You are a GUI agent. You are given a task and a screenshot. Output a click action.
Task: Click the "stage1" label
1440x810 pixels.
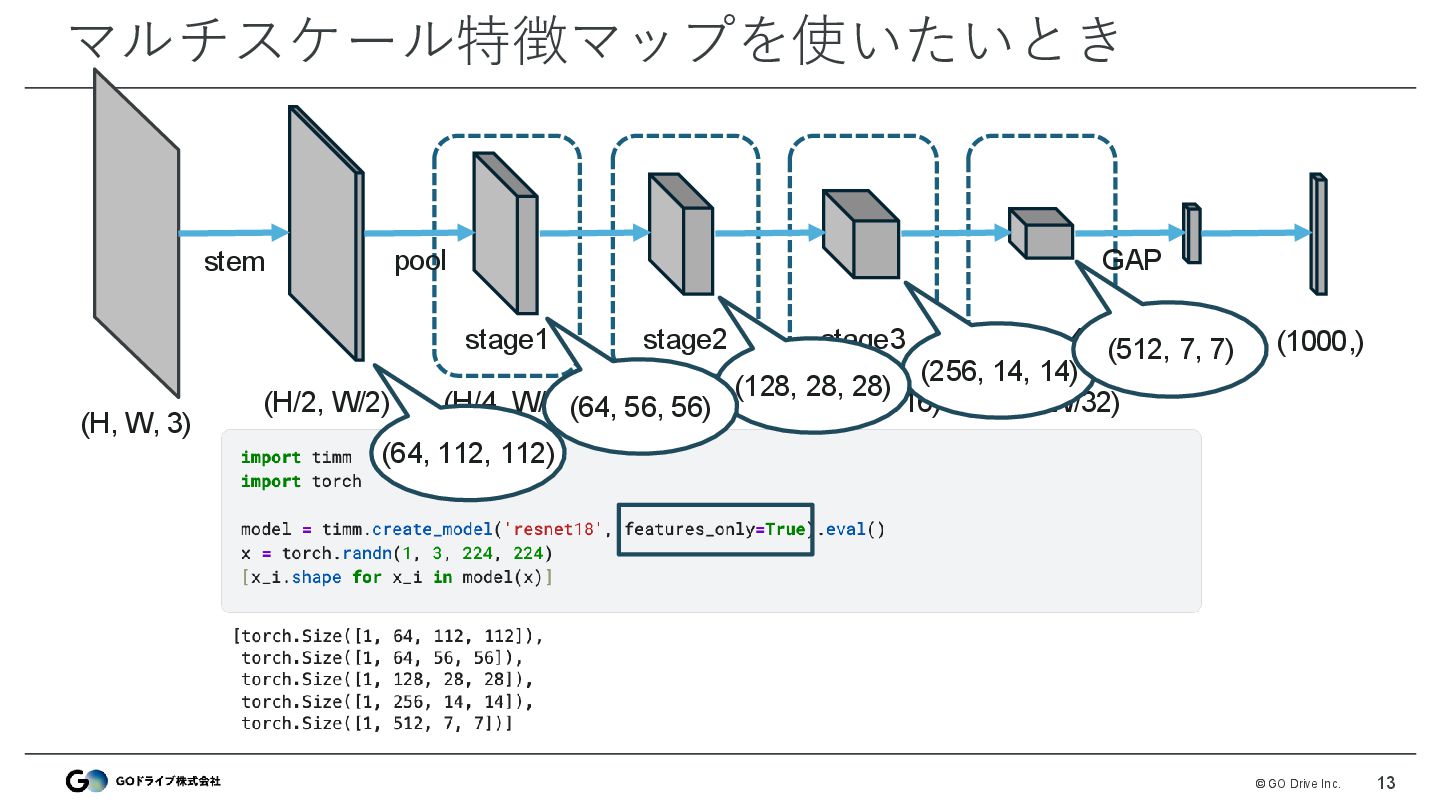(x=506, y=340)
